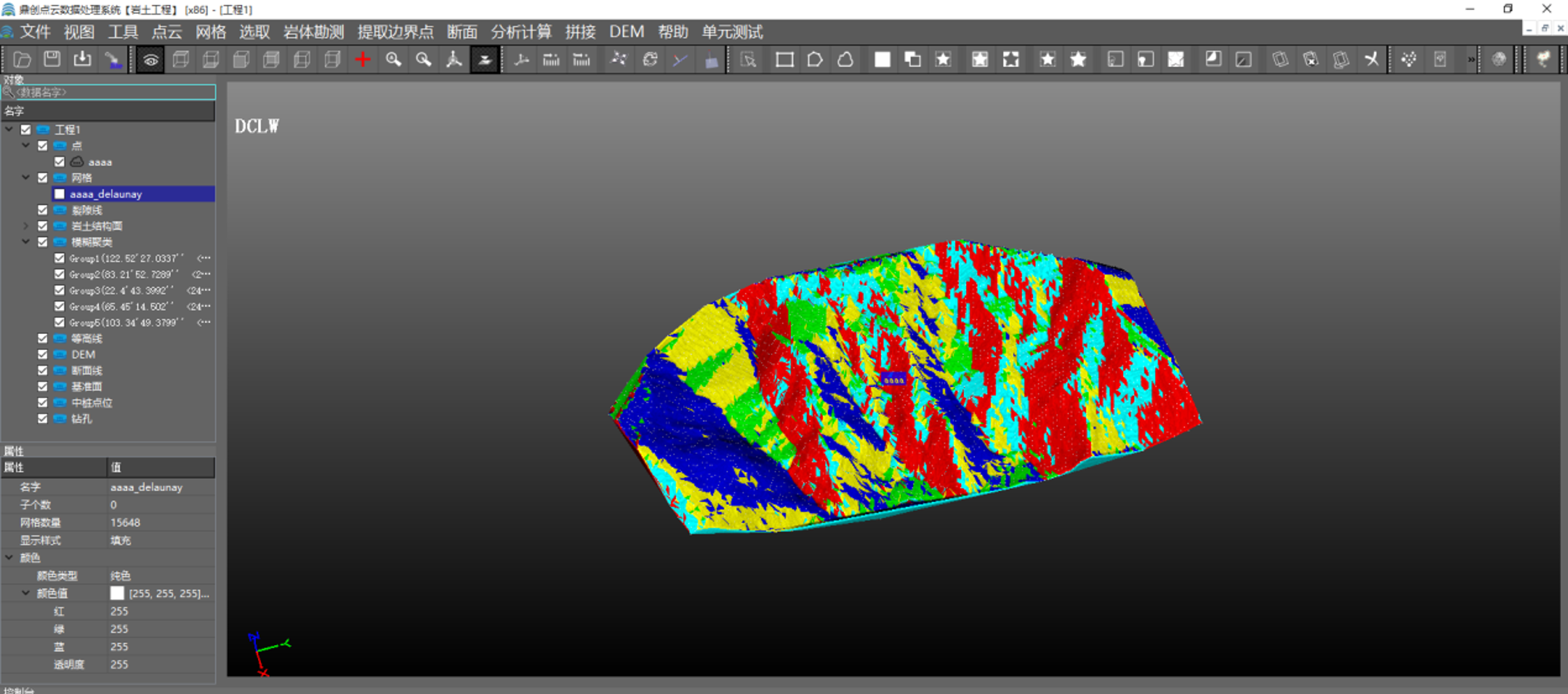
Task: Uncheck the 钻孔 layer checkbox
Action: (x=43, y=418)
